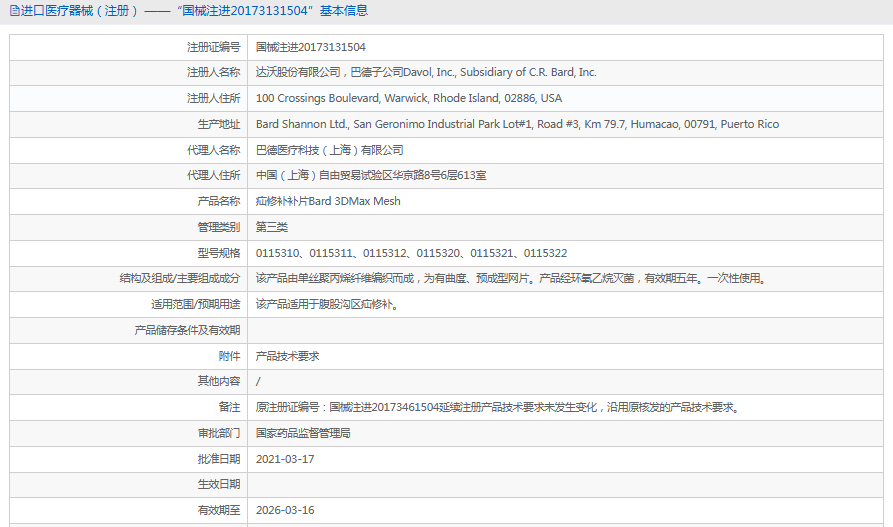Click the 管理类别 label
This screenshot has height=527, width=893.
[x=219, y=227]
